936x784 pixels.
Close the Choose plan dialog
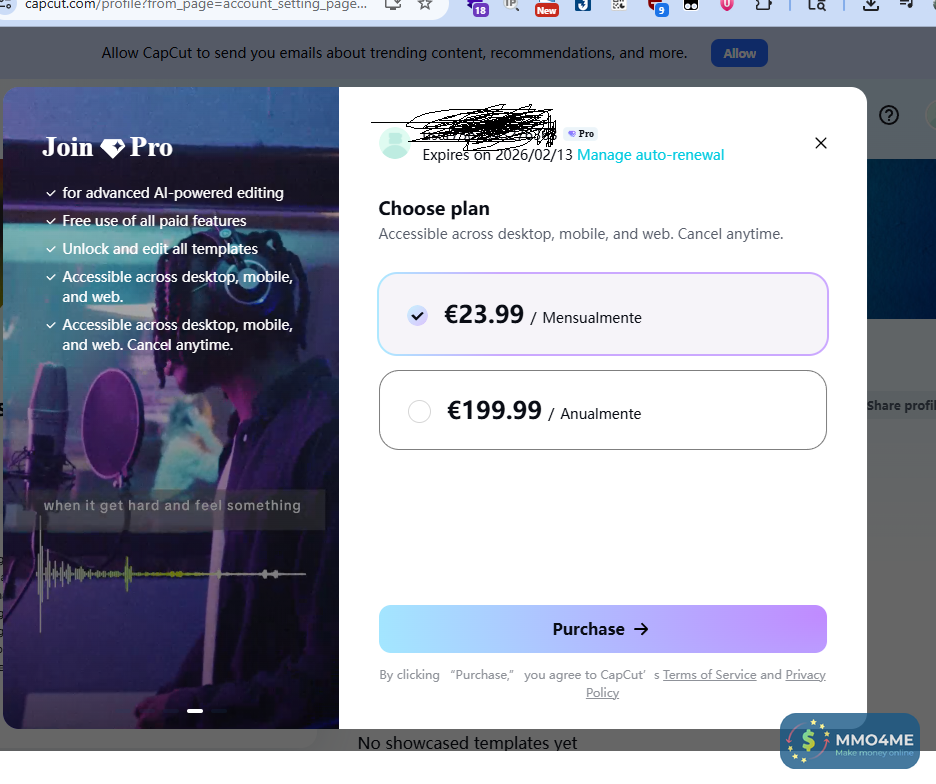pos(821,143)
